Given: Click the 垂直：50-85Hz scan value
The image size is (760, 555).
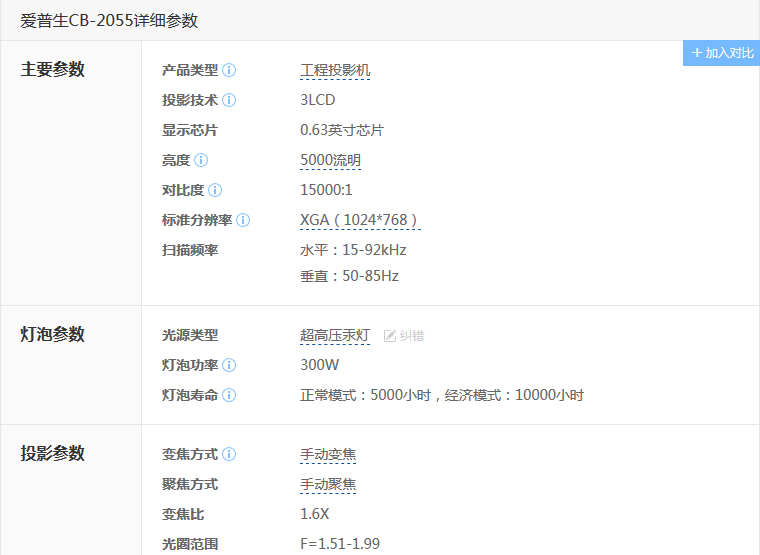Looking at the screenshot, I should (349, 276).
